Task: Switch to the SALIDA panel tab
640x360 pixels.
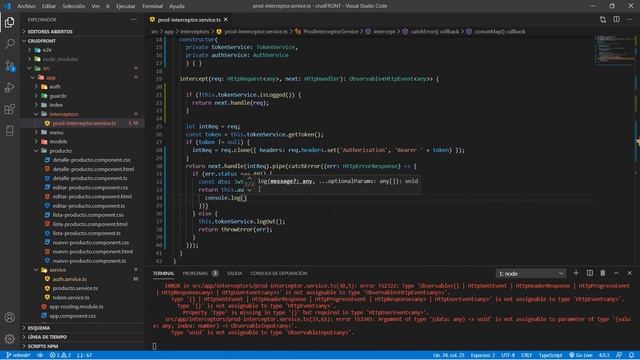Action: click(x=234, y=273)
